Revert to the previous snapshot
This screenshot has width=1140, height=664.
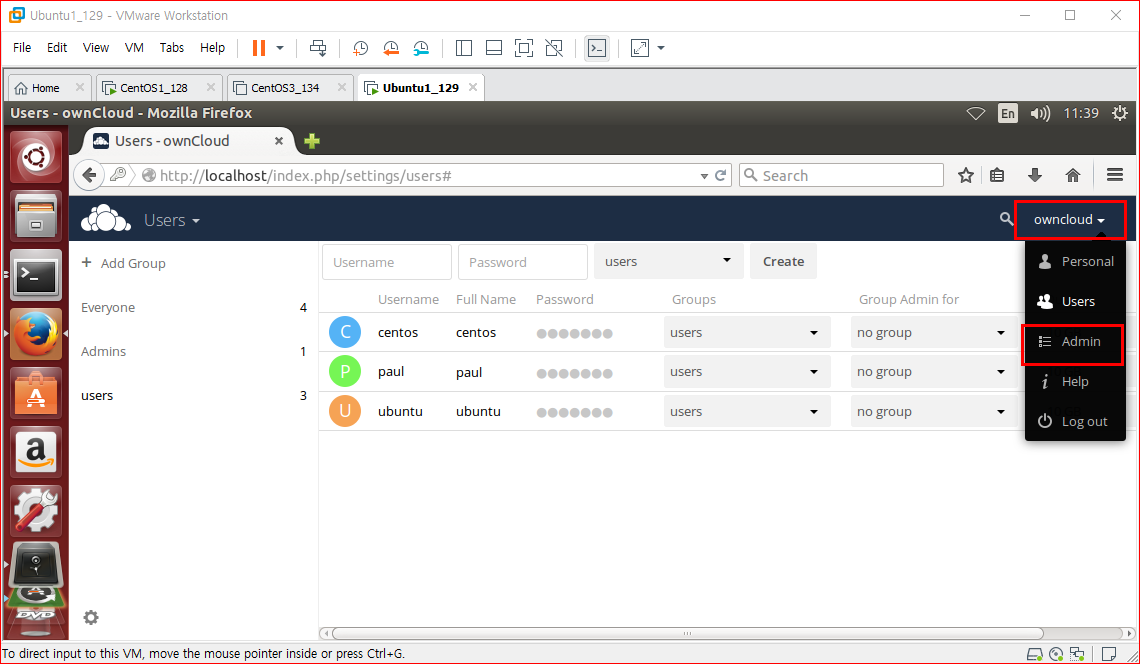(x=390, y=48)
